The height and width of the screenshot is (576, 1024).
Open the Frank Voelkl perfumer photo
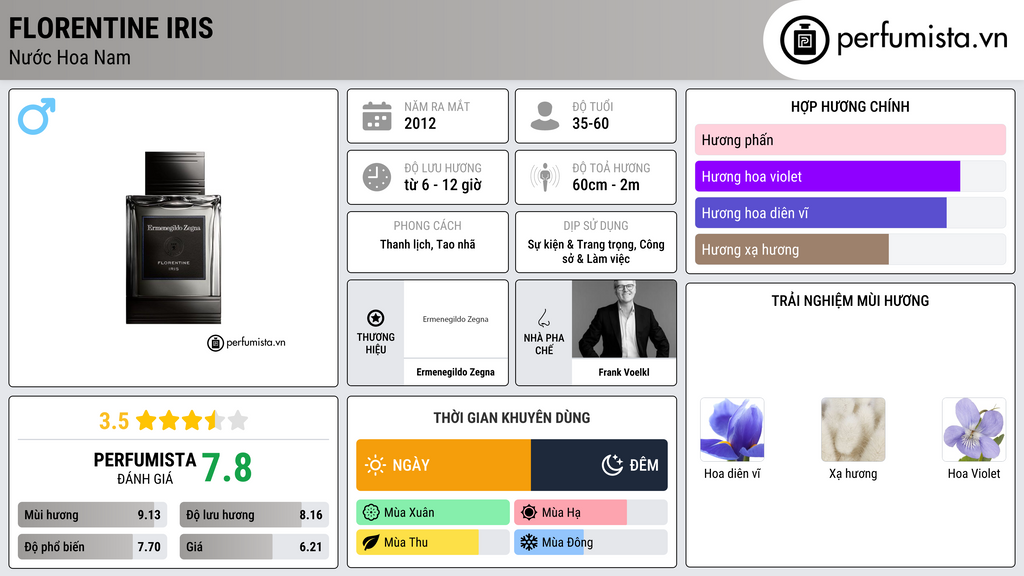pos(624,319)
